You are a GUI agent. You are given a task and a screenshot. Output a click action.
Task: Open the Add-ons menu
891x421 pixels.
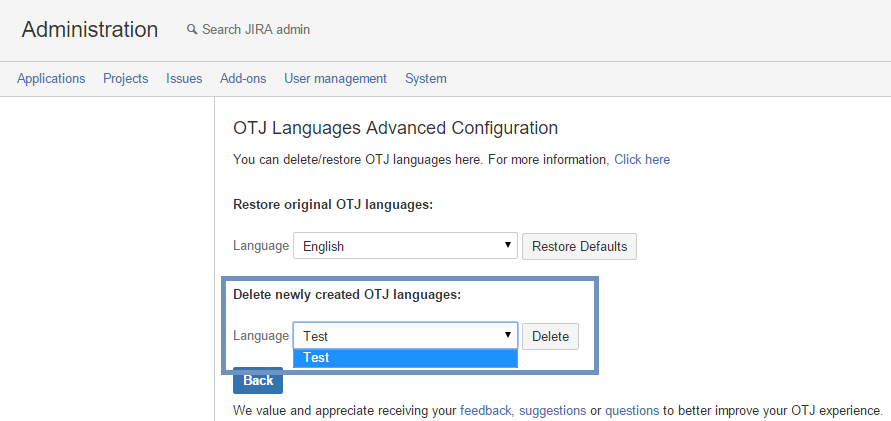(x=243, y=78)
